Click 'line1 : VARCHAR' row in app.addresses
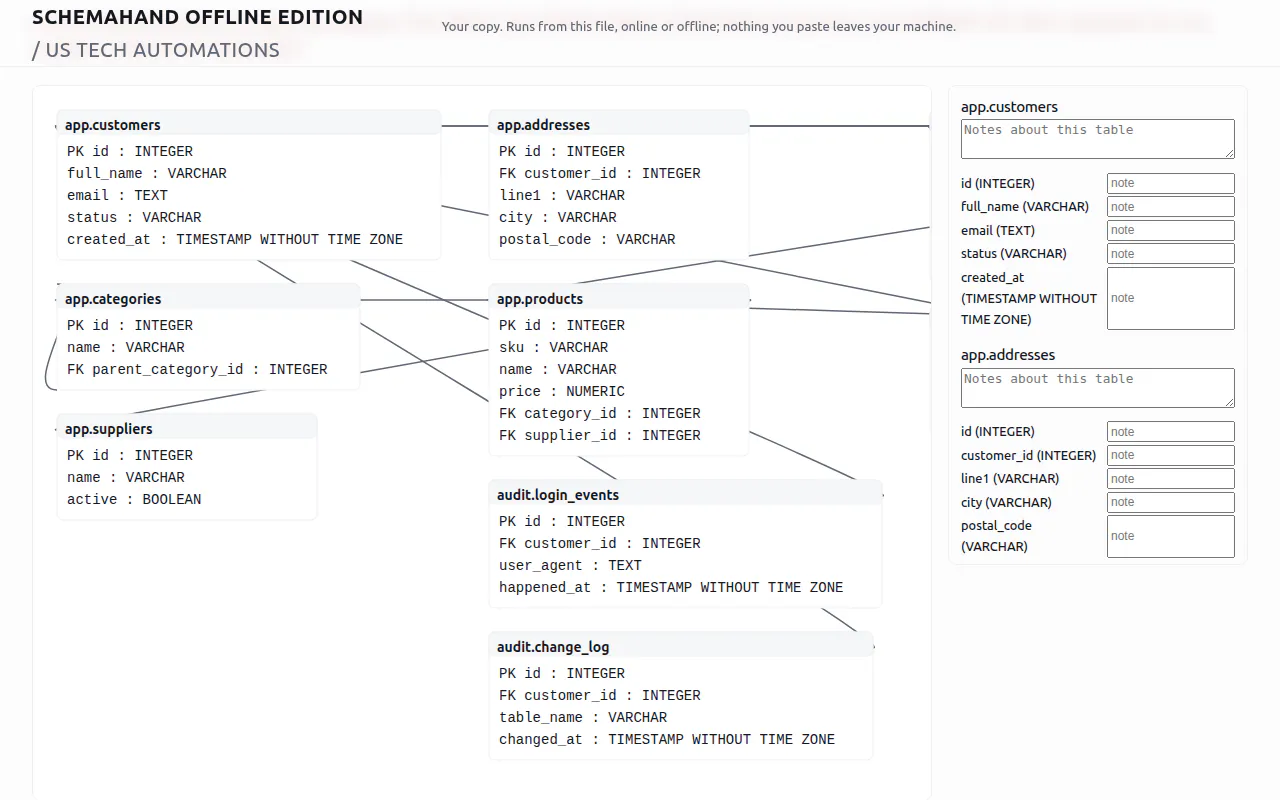Image resolution: width=1280 pixels, height=800 pixels. (562, 195)
